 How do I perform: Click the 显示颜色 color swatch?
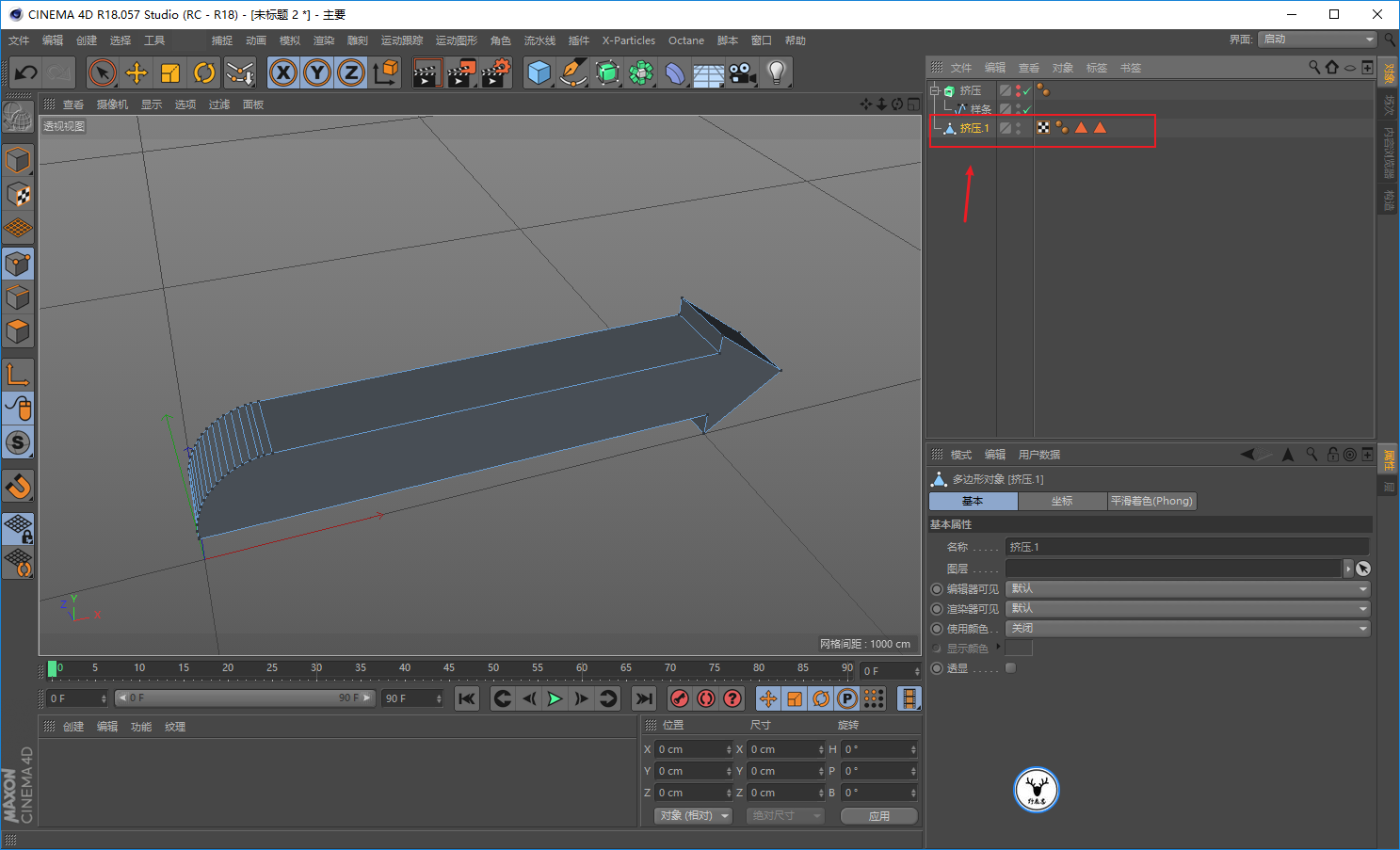coord(1019,649)
